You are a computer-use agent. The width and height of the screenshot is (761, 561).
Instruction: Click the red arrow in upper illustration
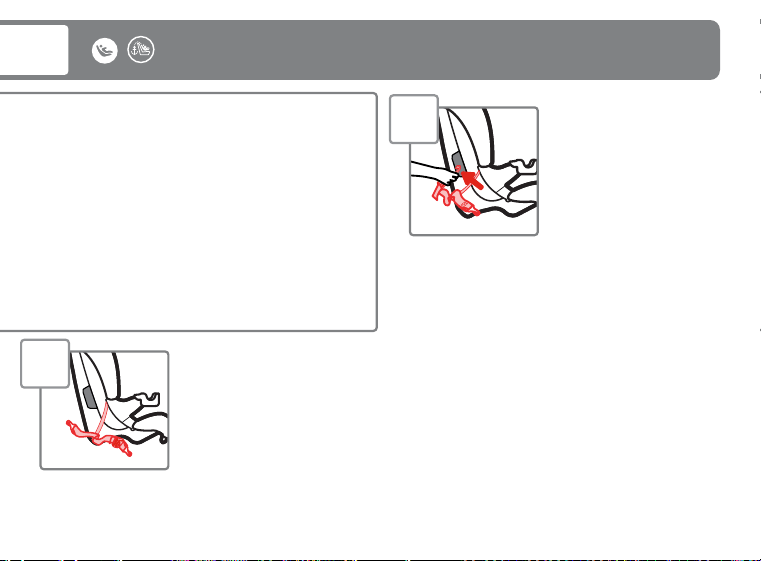pos(472,180)
